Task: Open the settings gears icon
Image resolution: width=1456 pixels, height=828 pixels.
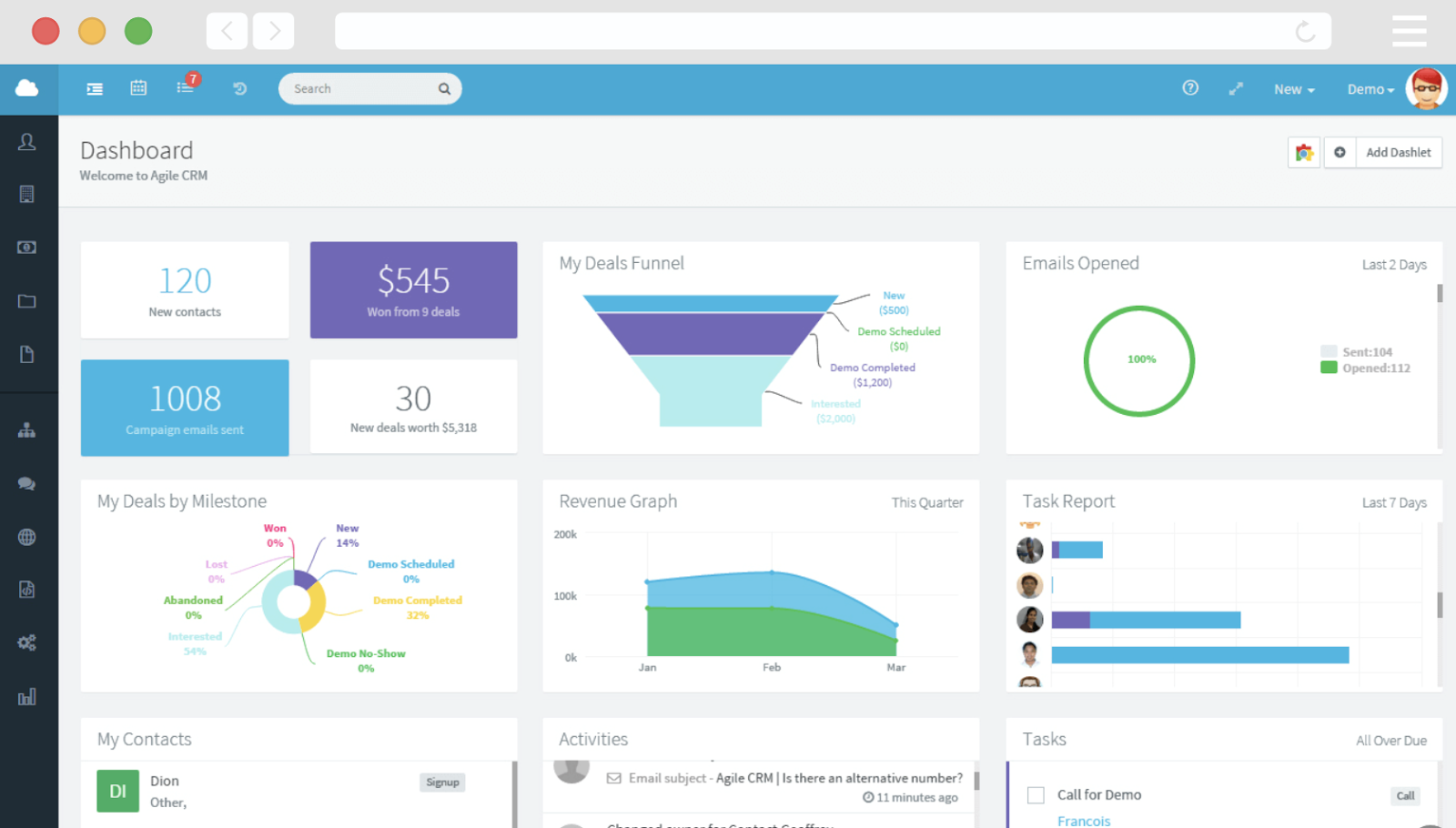Action: point(27,643)
